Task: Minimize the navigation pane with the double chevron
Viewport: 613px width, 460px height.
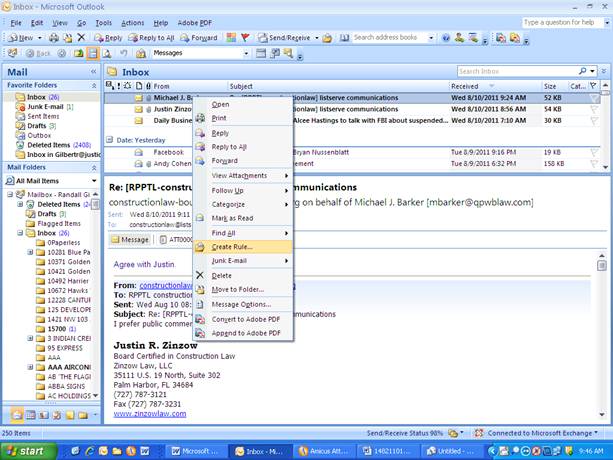Action: (93, 72)
